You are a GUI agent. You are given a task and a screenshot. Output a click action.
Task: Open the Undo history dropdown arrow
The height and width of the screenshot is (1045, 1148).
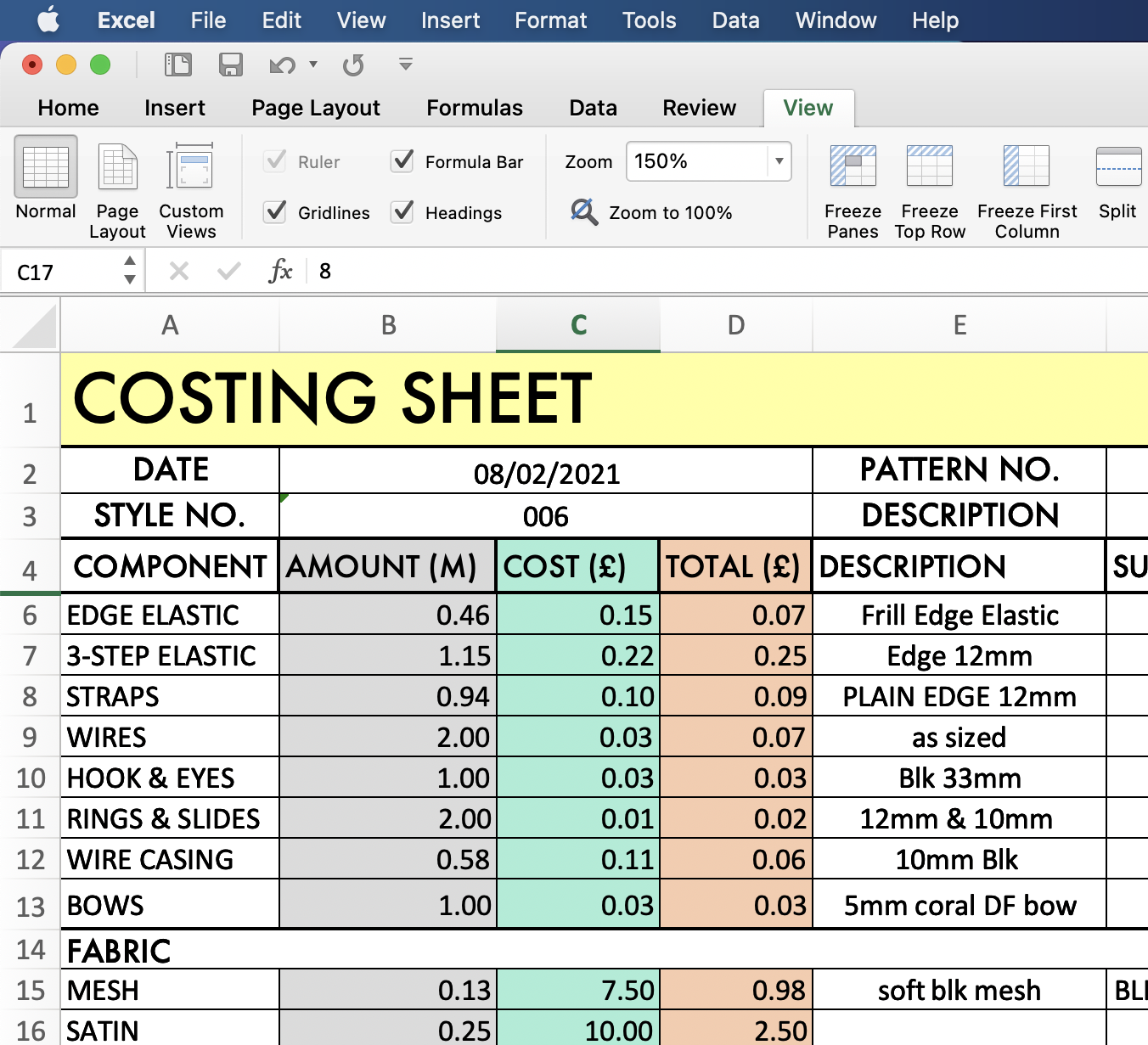coord(313,65)
